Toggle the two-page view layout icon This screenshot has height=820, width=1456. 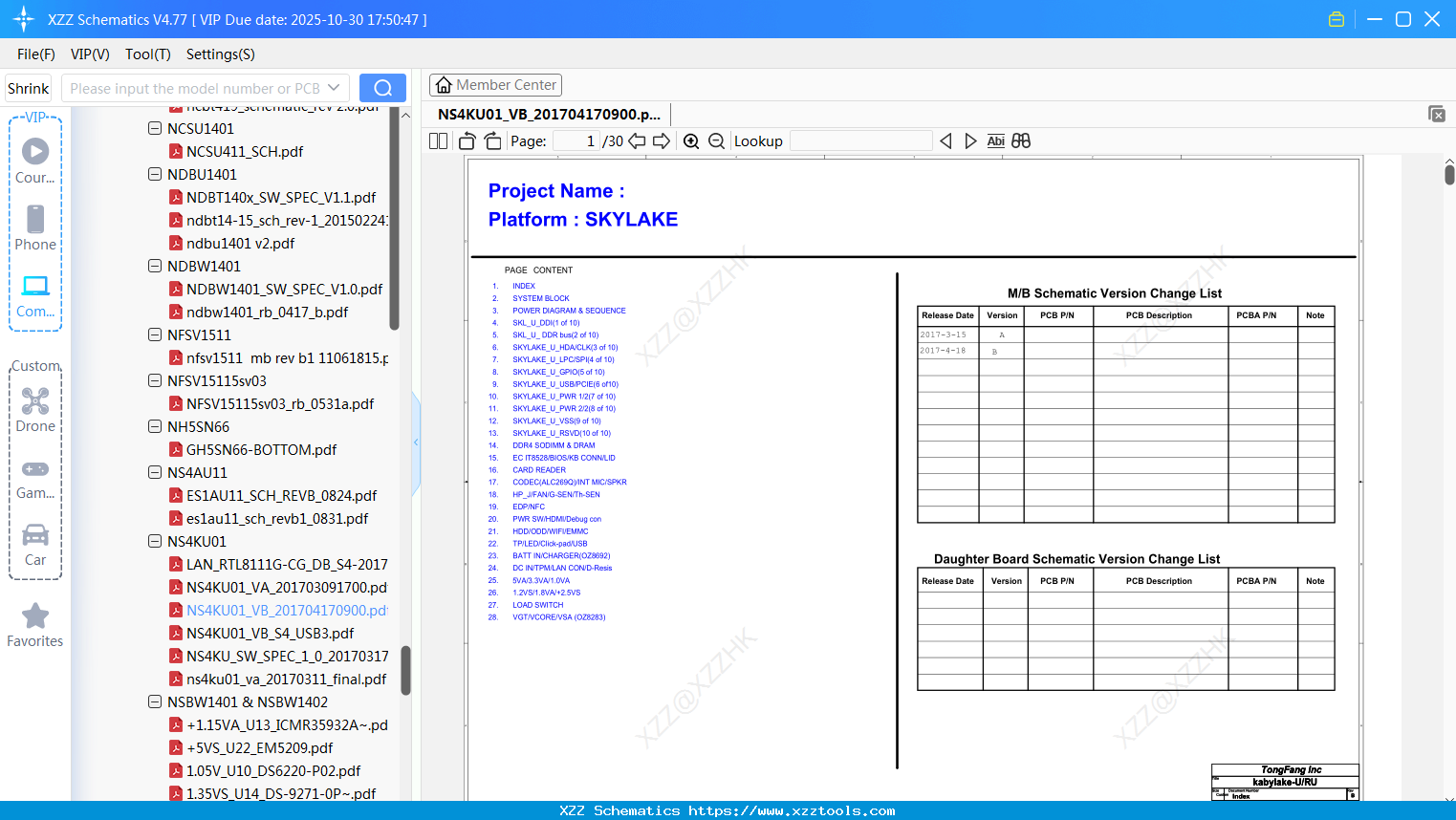click(439, 141)
